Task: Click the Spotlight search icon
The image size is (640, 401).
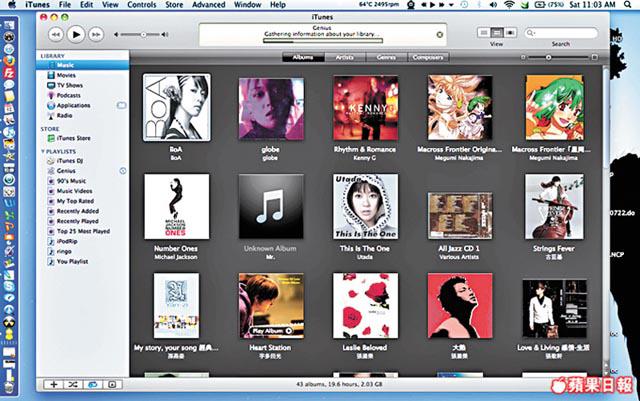Action: coord(628,5)
